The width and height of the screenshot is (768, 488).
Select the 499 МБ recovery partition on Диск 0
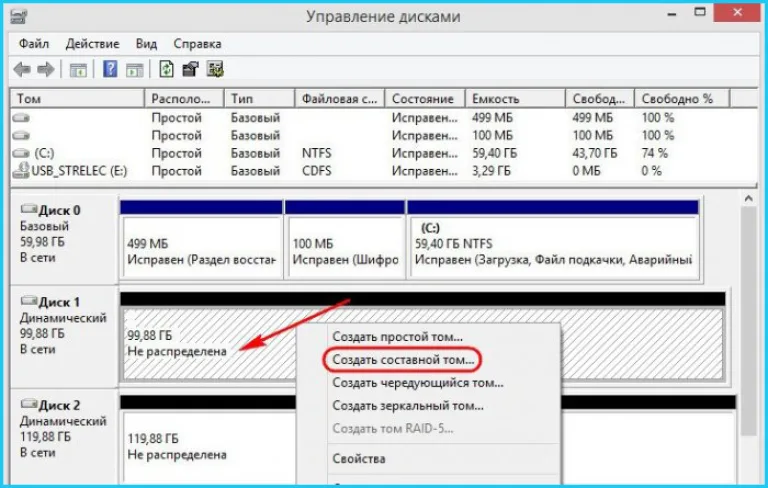coord(201,239)
